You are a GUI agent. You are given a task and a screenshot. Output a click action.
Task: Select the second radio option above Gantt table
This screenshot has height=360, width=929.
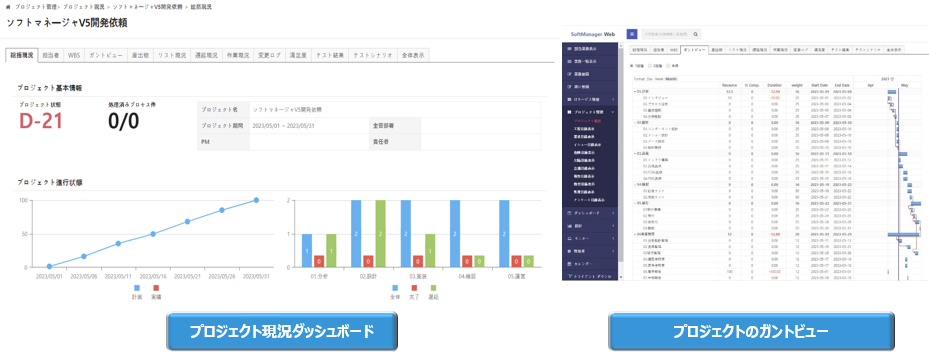[650, 66]
